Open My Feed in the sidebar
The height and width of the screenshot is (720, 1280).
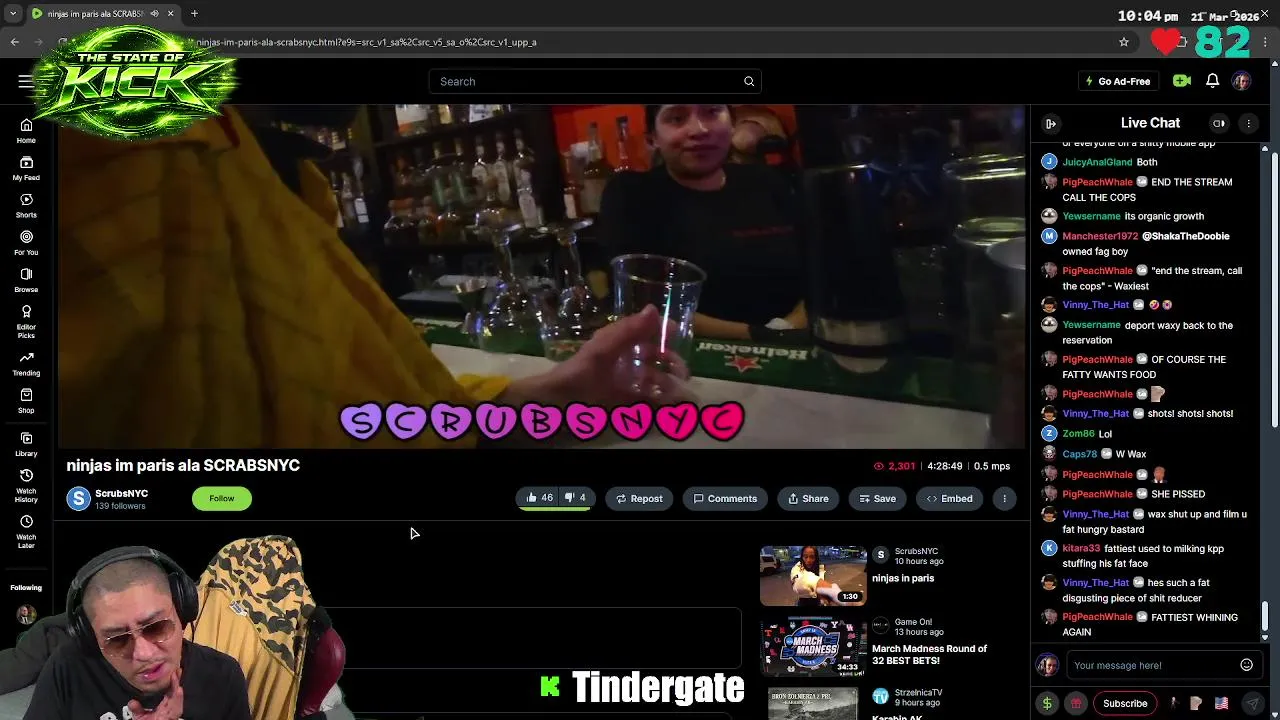click(x=26, y=168)
